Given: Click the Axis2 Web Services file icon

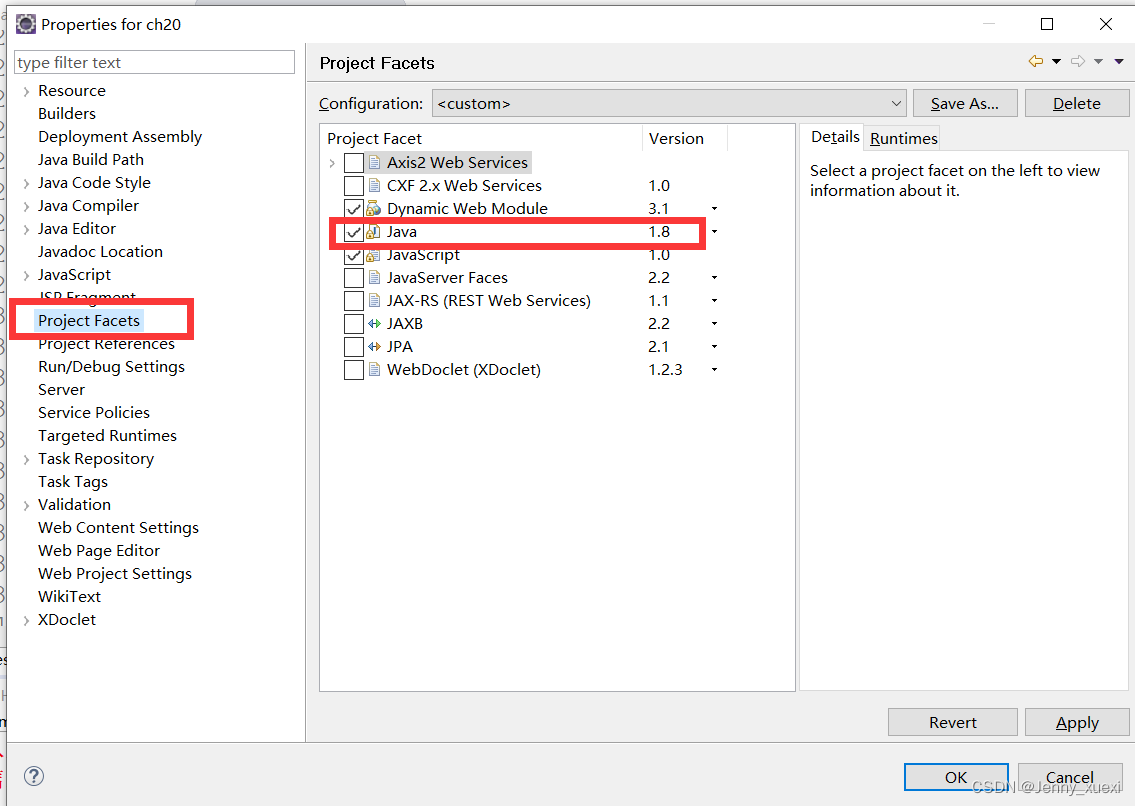Looking at the screenshot, I should click(374, 162).
